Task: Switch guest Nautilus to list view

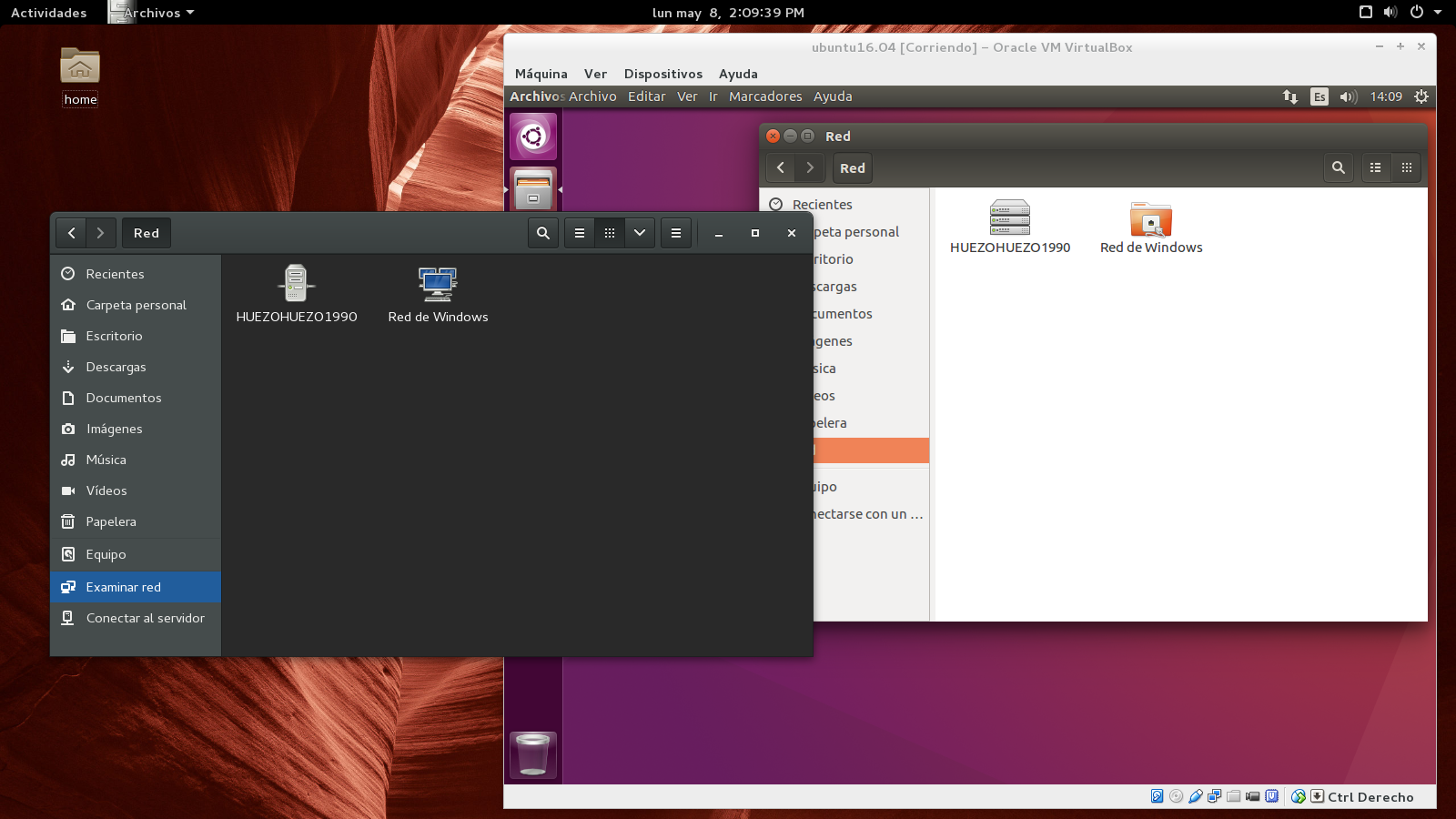Action: [1376, 167]
